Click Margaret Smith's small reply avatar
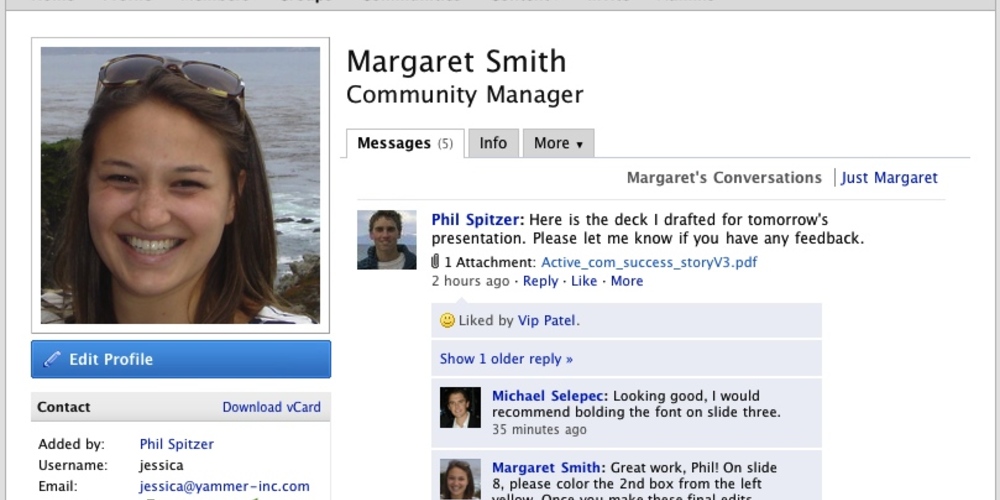The image size is (1000, 500). 460,479
